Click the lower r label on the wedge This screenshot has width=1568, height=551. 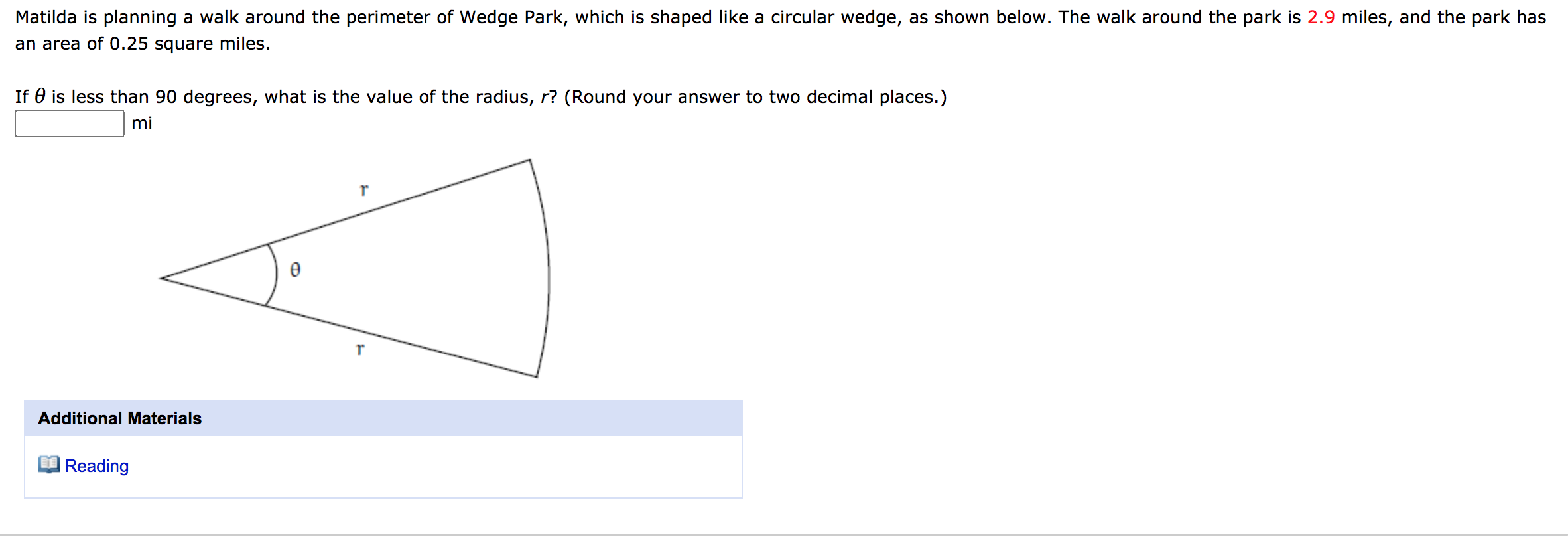[x=359, y=350]
